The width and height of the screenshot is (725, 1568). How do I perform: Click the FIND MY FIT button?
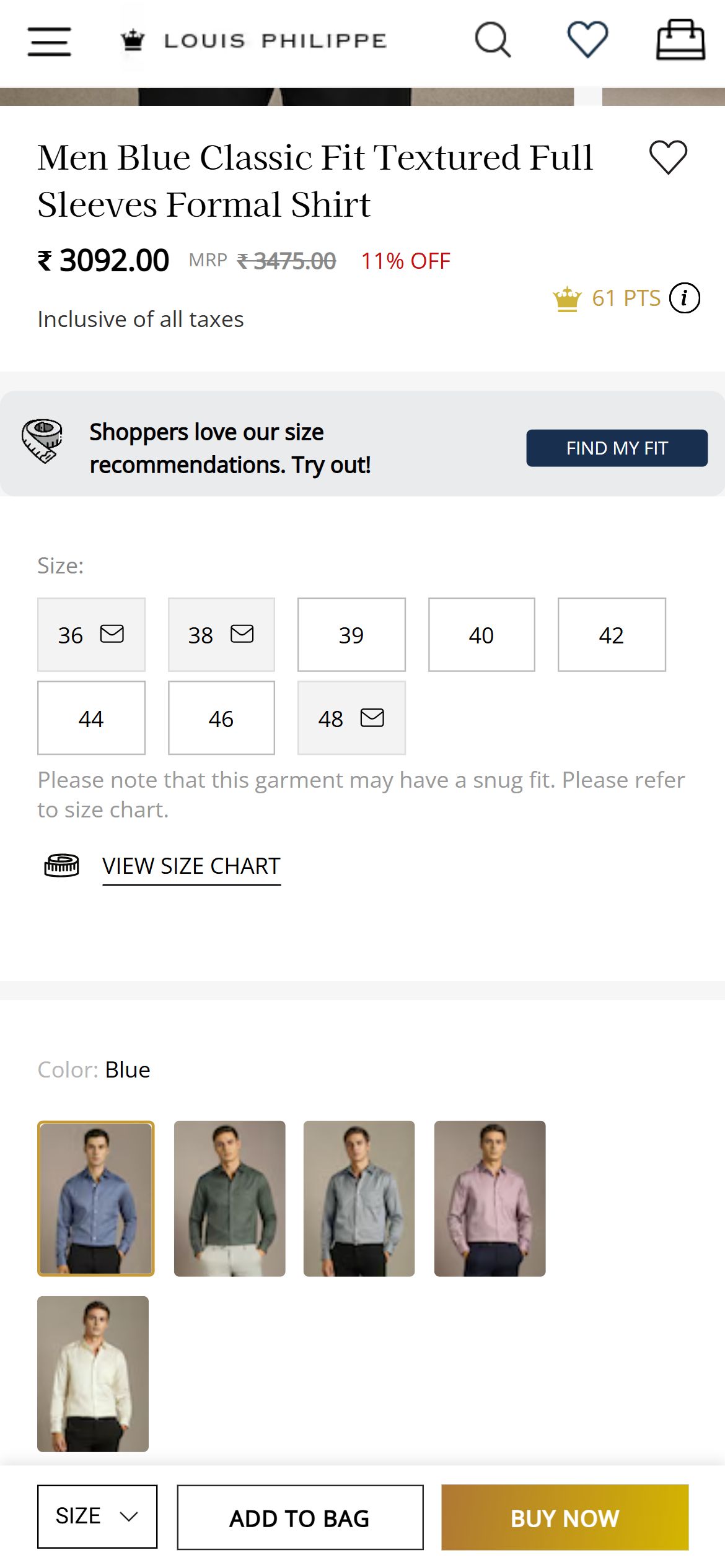click(617, 448)
